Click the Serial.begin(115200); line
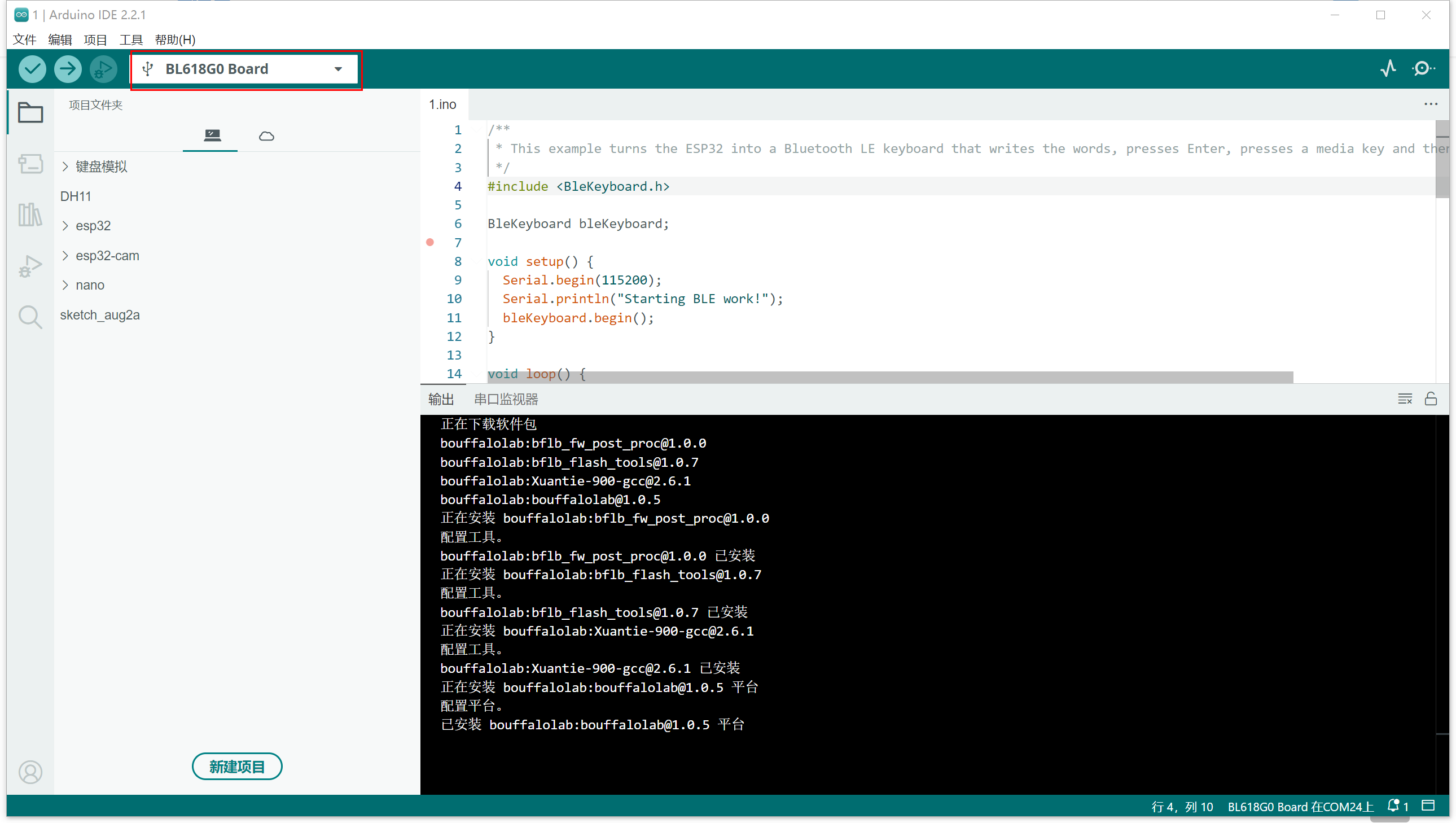Image resolution: width=1456 pixels, height=823 pixels. click(582, 281)
